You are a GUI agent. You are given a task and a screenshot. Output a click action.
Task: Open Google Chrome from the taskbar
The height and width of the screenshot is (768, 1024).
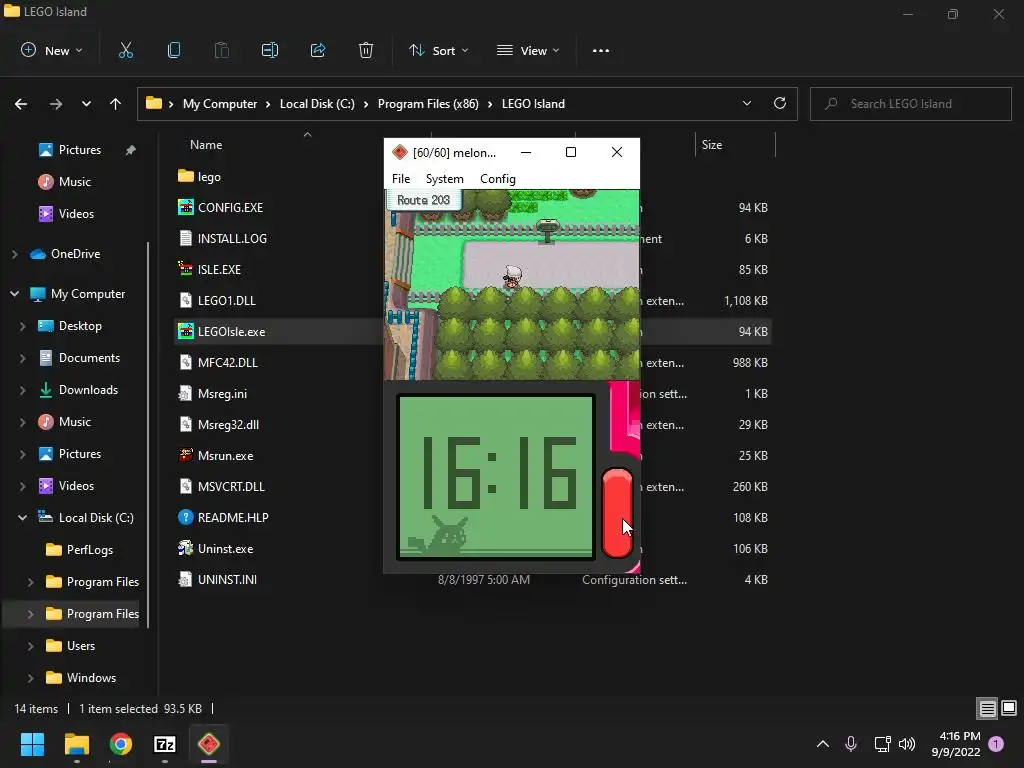(x=120, y=744)
